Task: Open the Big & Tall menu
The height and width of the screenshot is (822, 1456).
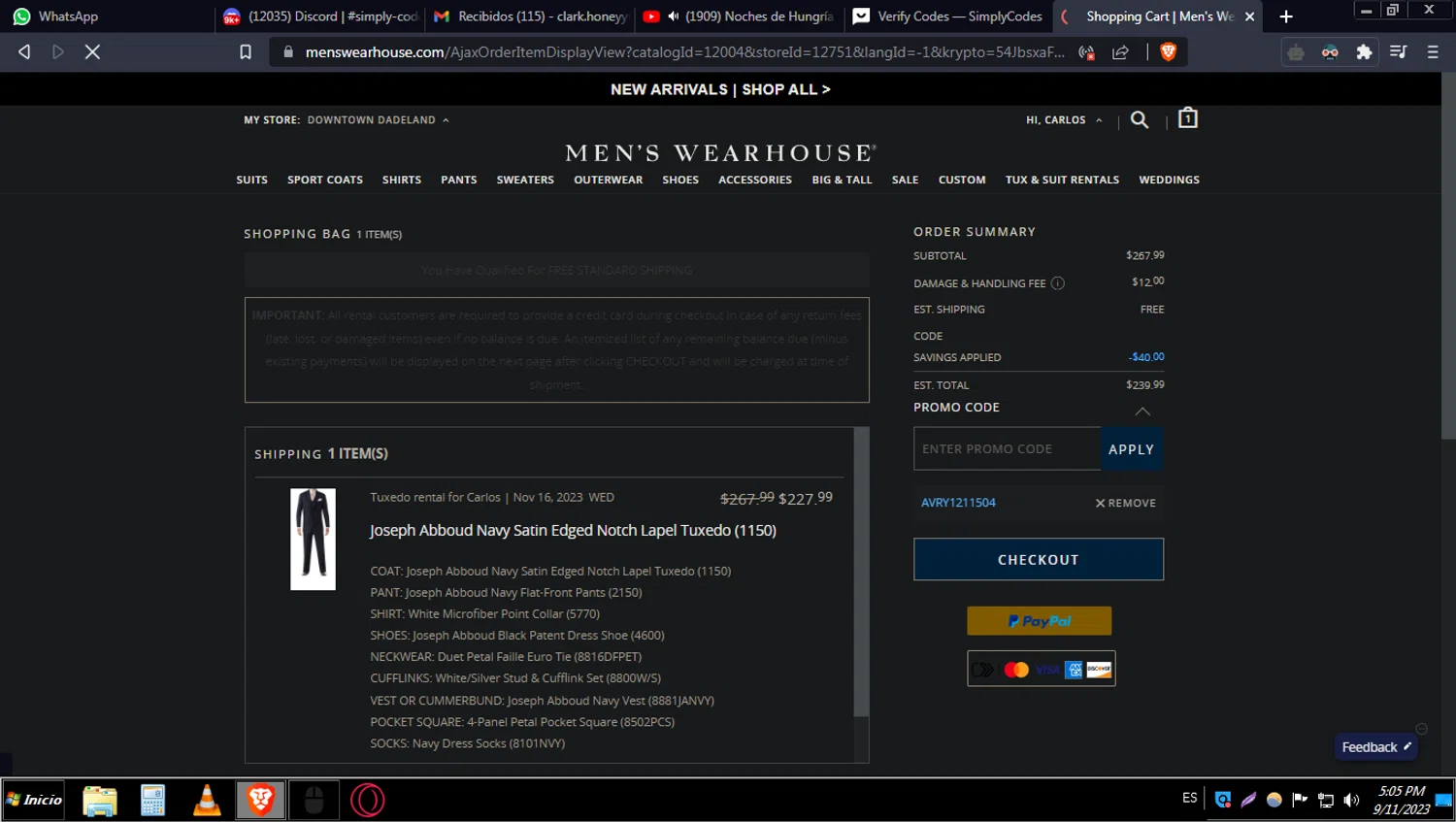Action: [843, 180]
